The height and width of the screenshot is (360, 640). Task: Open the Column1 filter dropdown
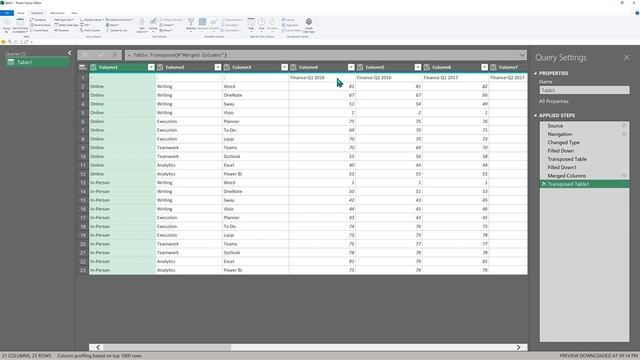coord(151,67)
